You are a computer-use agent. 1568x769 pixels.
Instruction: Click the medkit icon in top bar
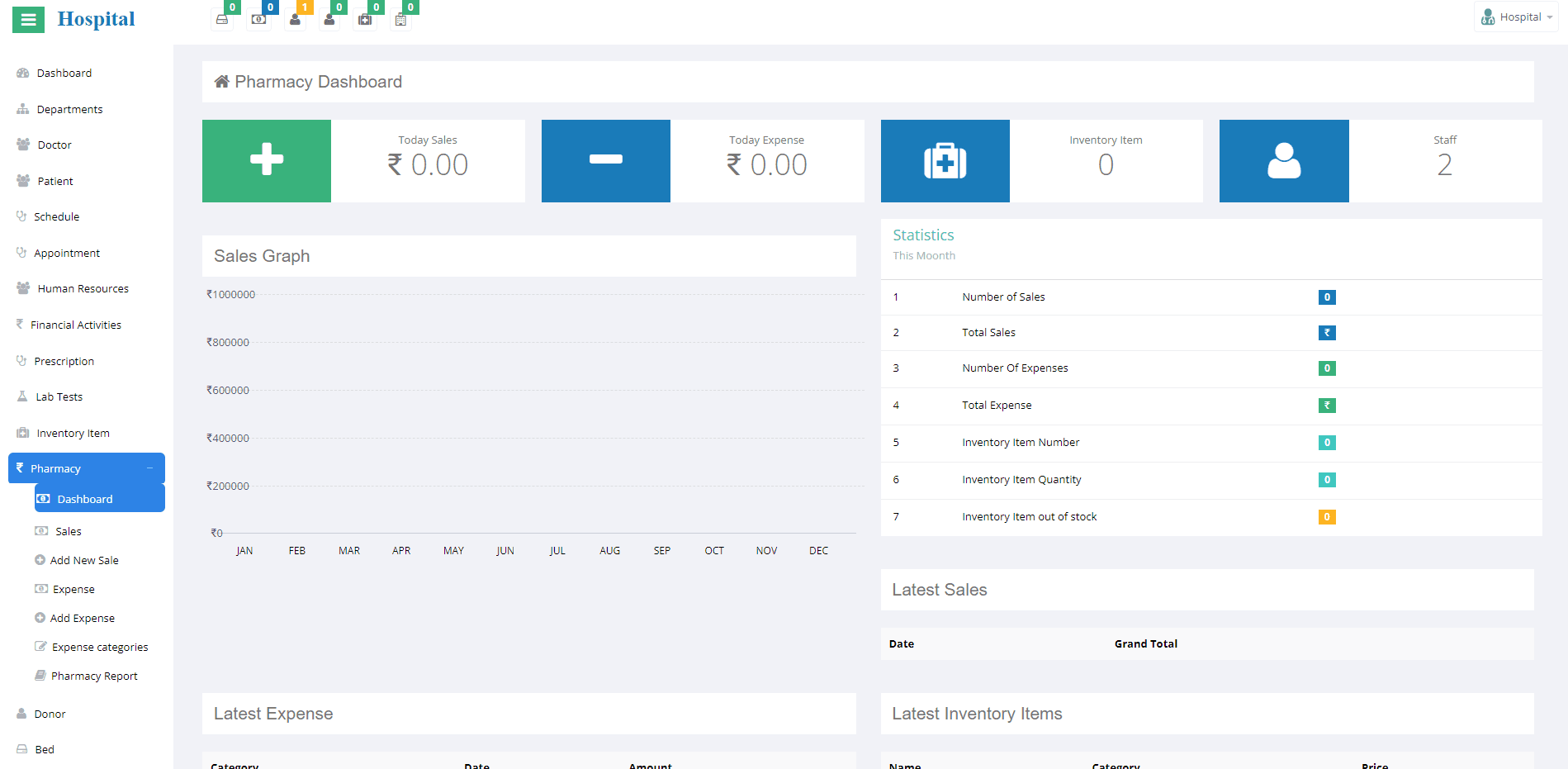[x=365, y=20]
